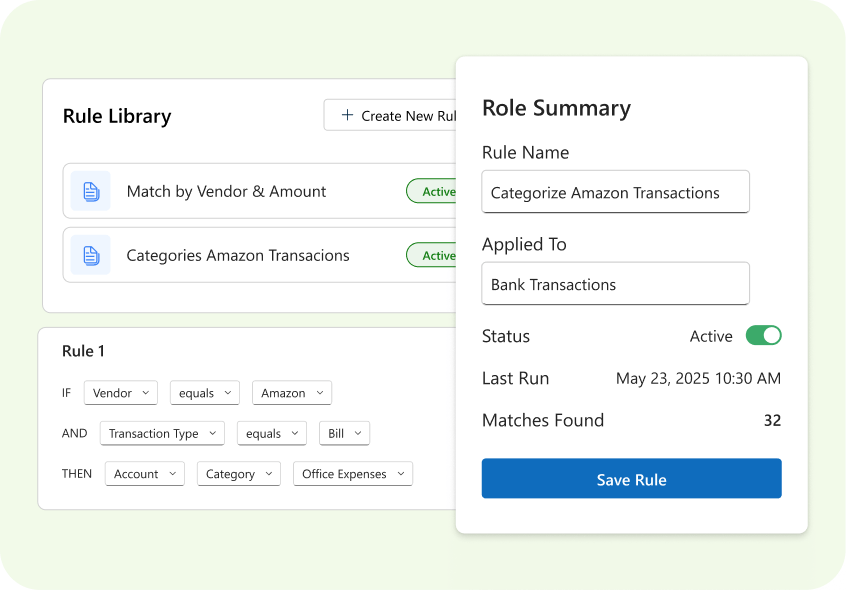The image size is (846, 590).
Task: Expand the equals operator in the IF row
Action: (205, 393)
